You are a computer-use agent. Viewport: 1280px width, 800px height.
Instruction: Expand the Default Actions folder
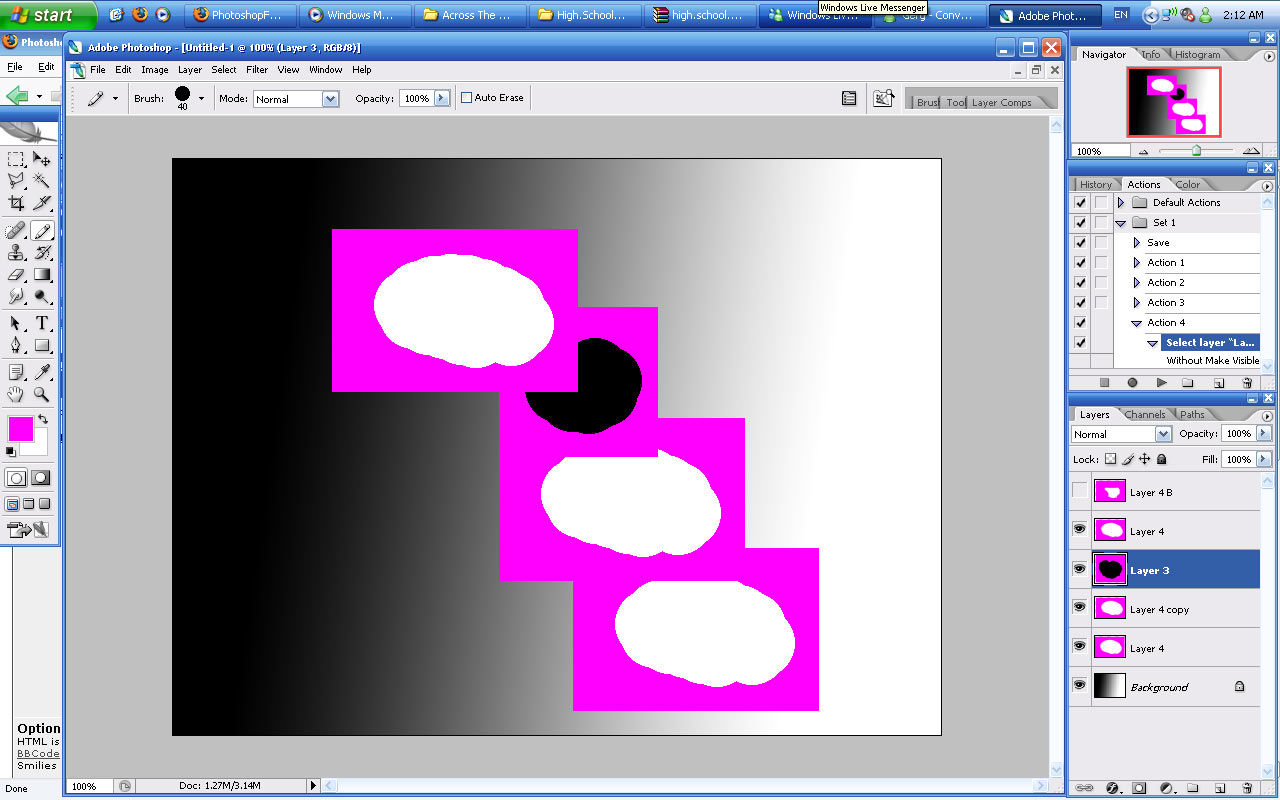pos(1121,203)
